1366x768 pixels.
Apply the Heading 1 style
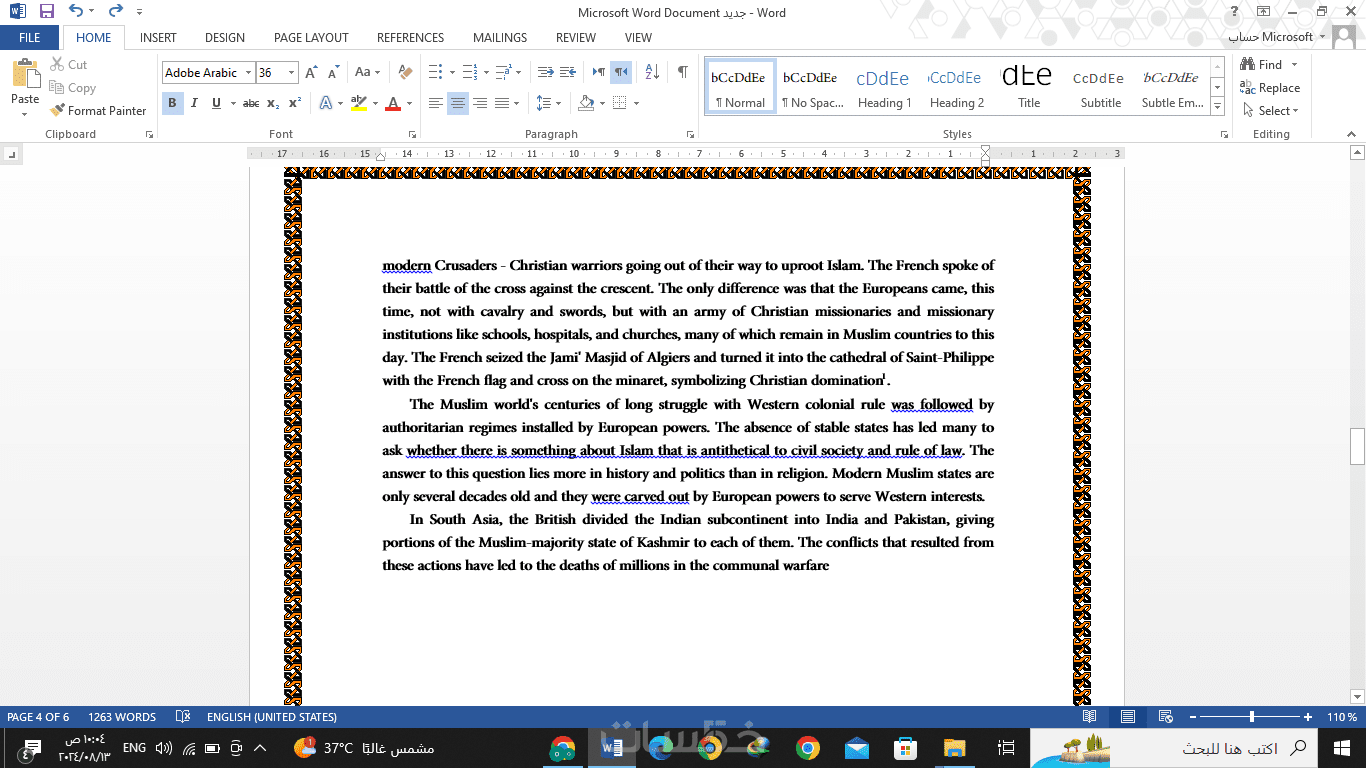tap(884, 87)
